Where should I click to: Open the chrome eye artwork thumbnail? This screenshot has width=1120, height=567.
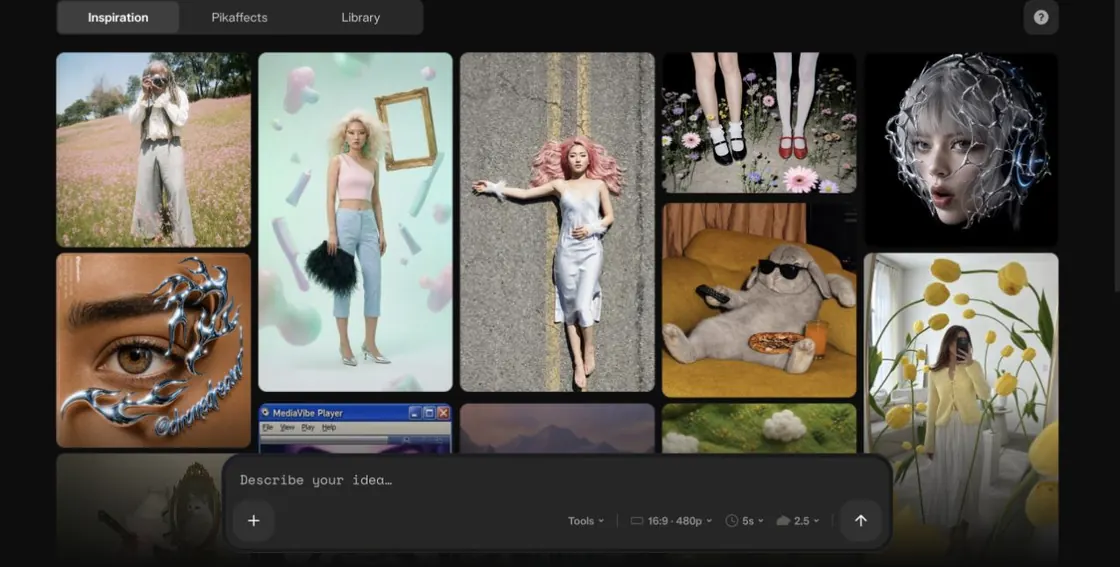(x=154, y=351)
